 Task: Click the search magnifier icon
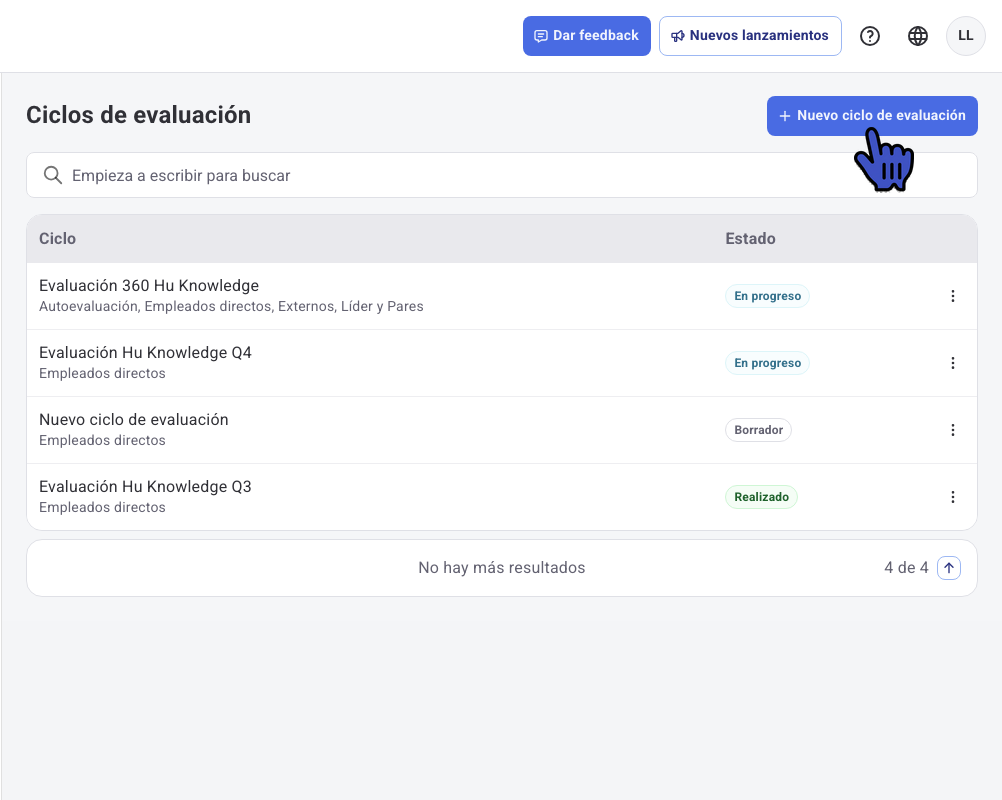53,175
